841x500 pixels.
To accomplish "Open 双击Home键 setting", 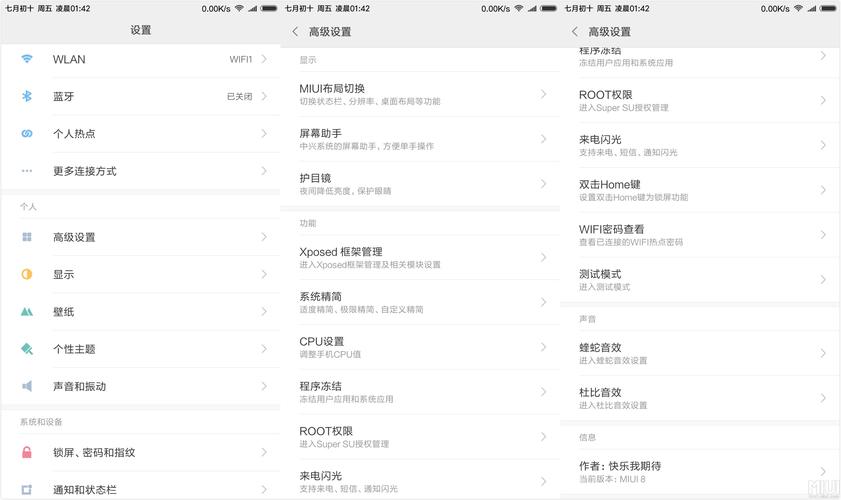I will (x=700, y=190).
